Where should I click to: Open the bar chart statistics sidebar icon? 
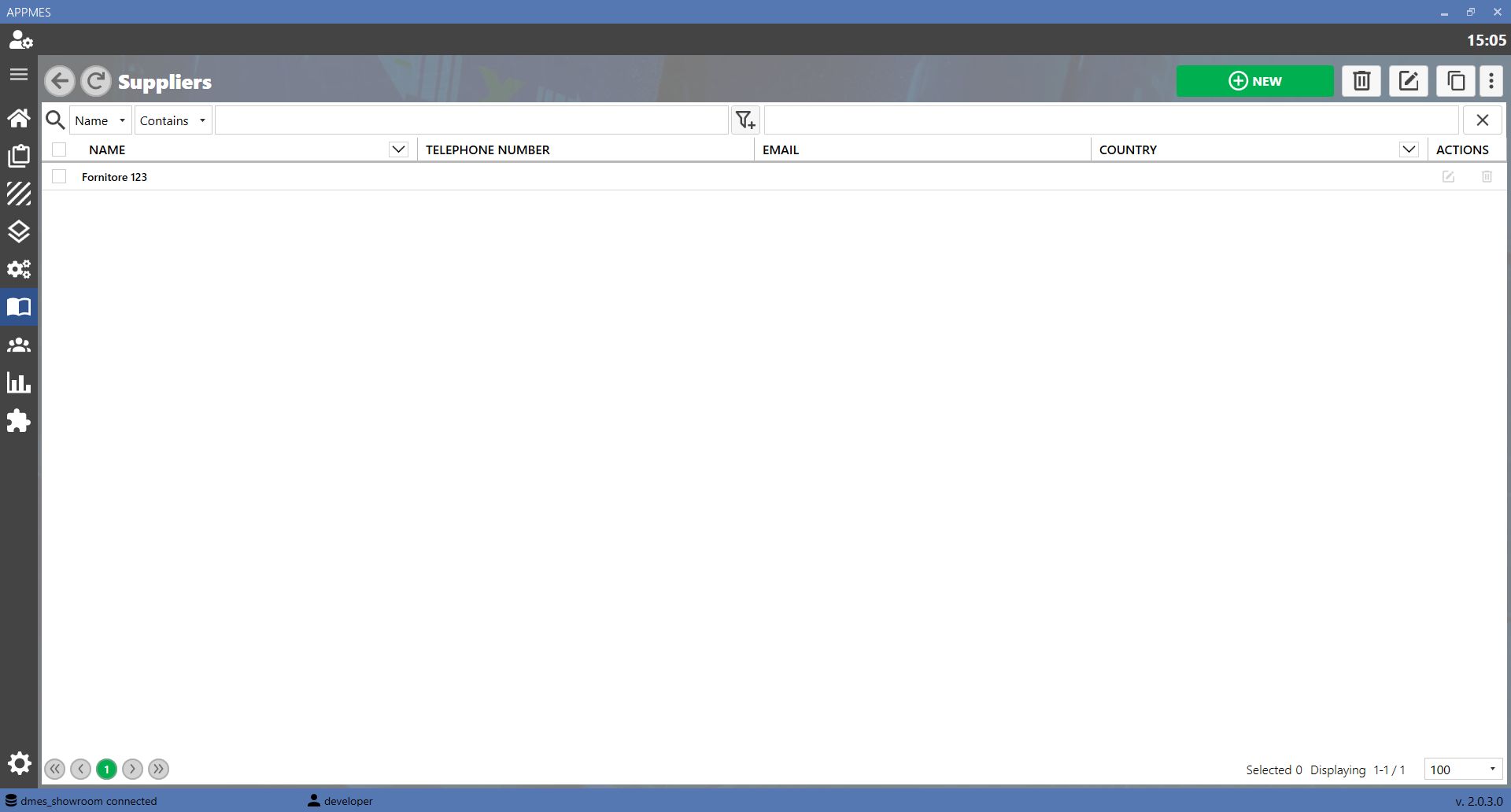[19, 383]
